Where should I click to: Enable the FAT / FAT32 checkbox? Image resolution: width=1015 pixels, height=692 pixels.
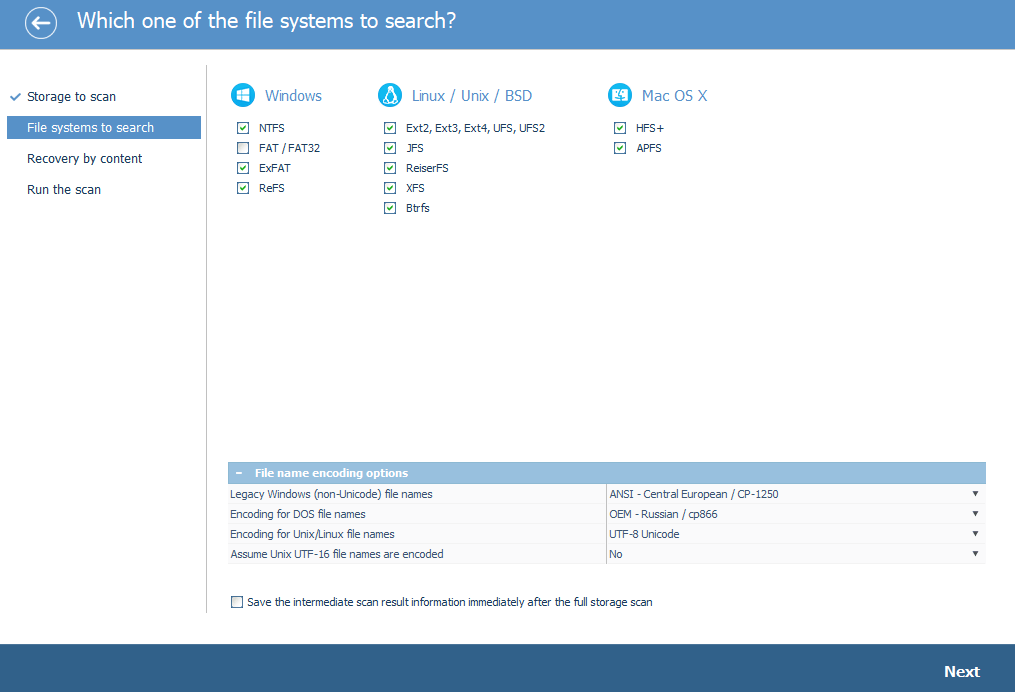pyautogui.click(x=243, y=148)
